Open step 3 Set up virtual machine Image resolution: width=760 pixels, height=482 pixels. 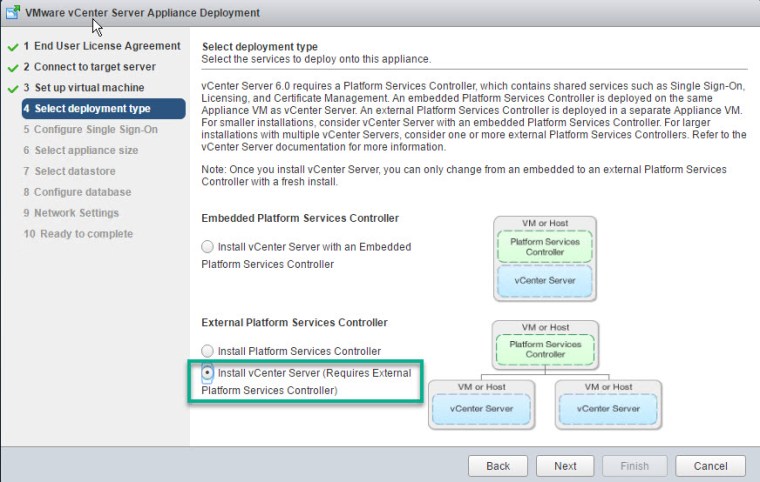tap(83, 88)
